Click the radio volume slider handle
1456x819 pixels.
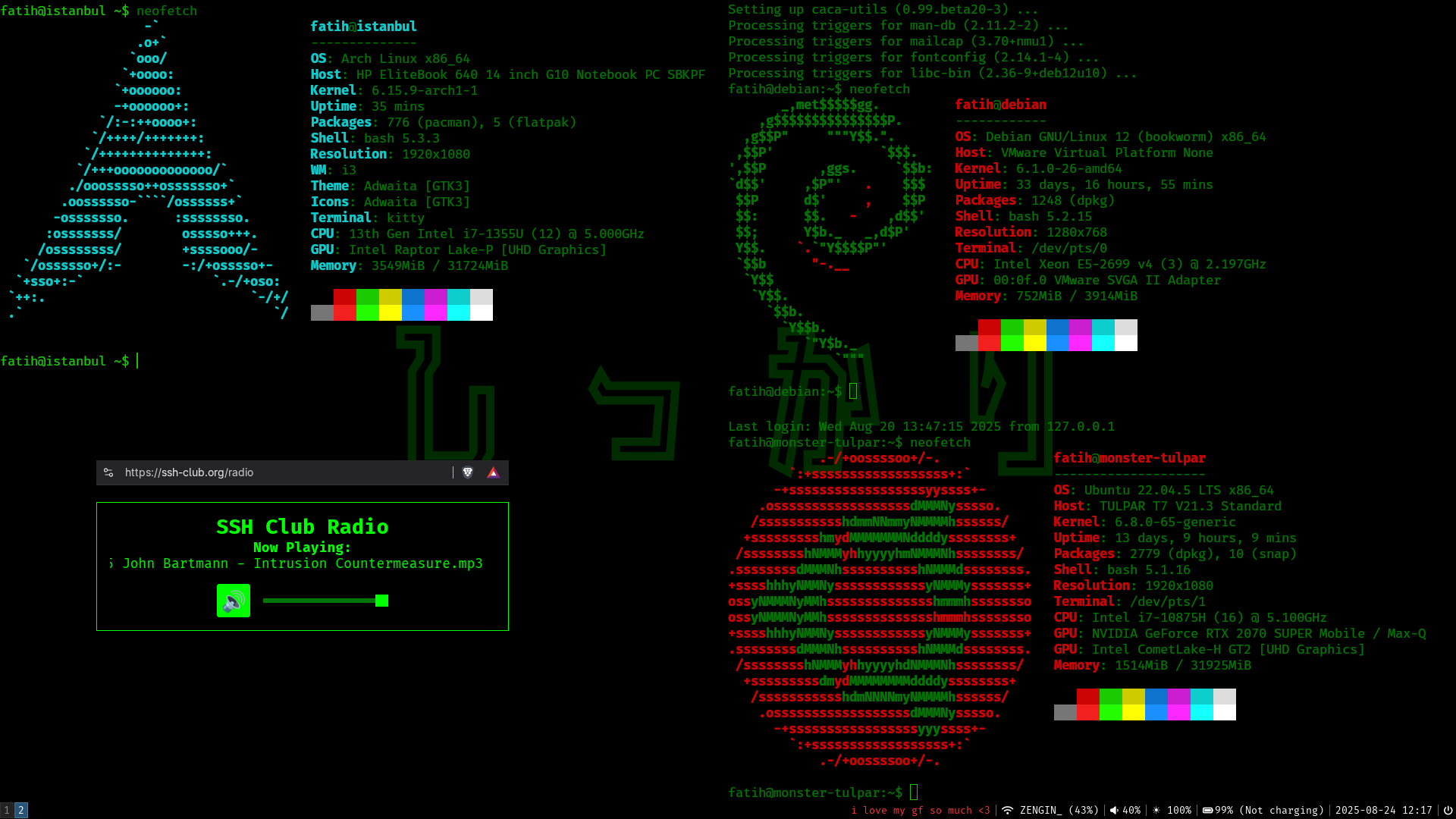pos(381,601)
